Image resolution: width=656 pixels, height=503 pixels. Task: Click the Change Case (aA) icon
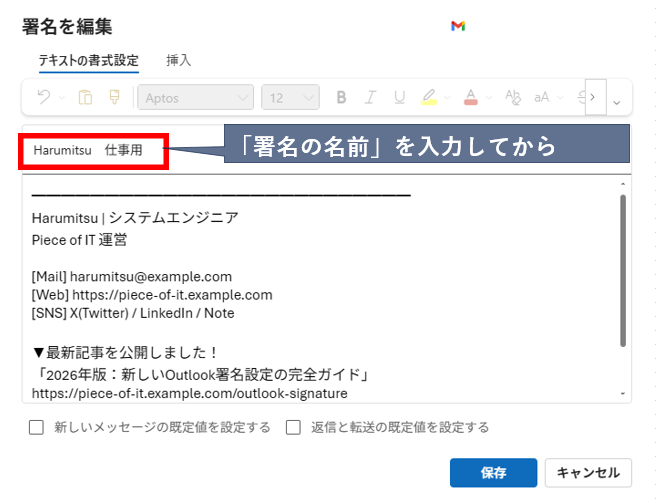[542, 98]
